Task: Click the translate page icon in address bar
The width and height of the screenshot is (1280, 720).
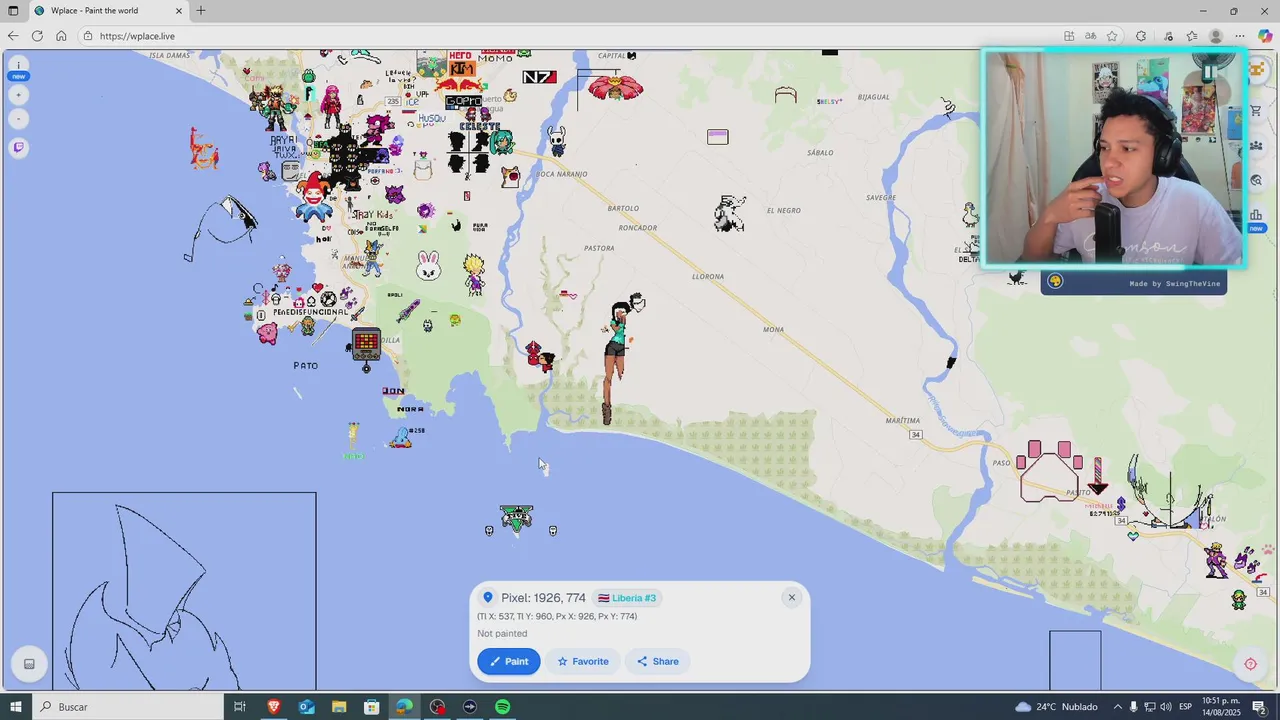Action: click(1090, 36)
